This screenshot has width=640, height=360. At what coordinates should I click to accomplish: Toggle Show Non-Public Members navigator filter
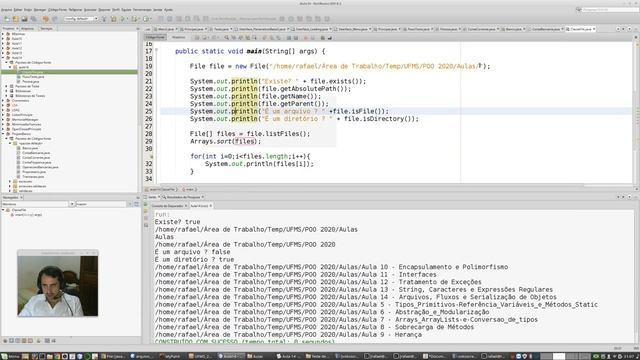tap(24, 340)
